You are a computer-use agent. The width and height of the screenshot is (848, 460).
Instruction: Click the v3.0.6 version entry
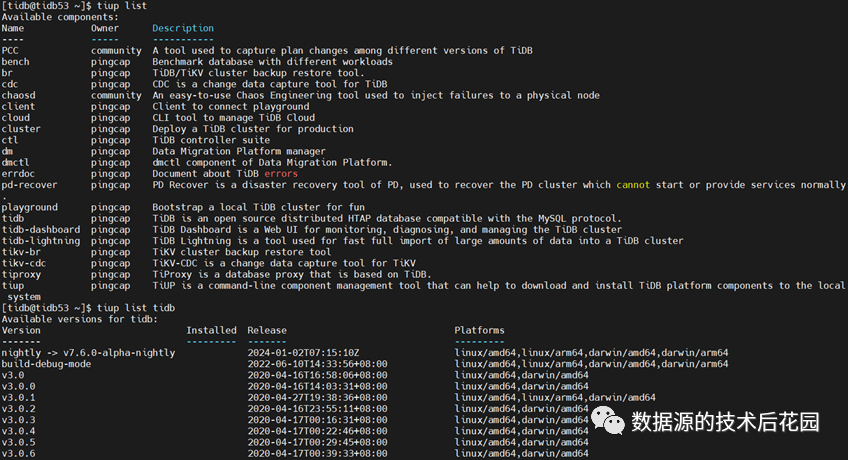[x=19, y=454]
